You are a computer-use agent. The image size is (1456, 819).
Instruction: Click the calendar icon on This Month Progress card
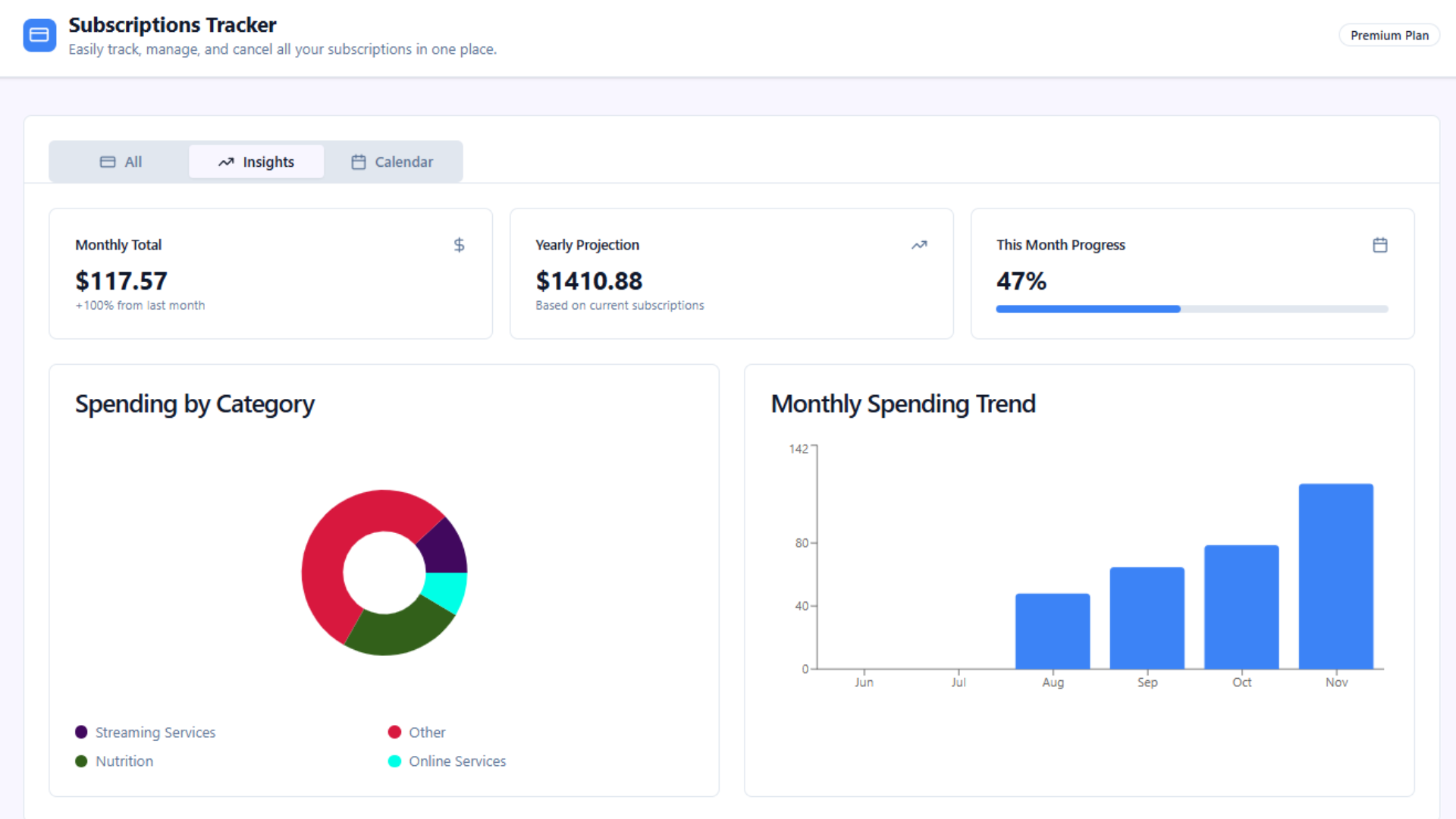click(x=1380, y=245)
